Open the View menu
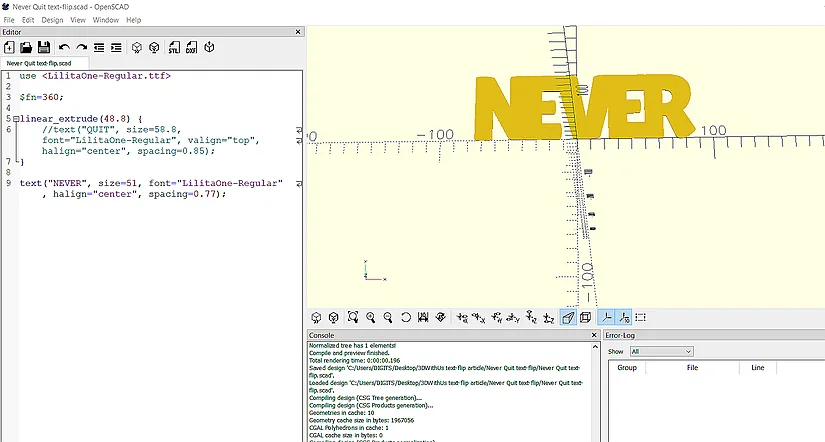This screenshot has width=825, height=442. tap(78, 20)
